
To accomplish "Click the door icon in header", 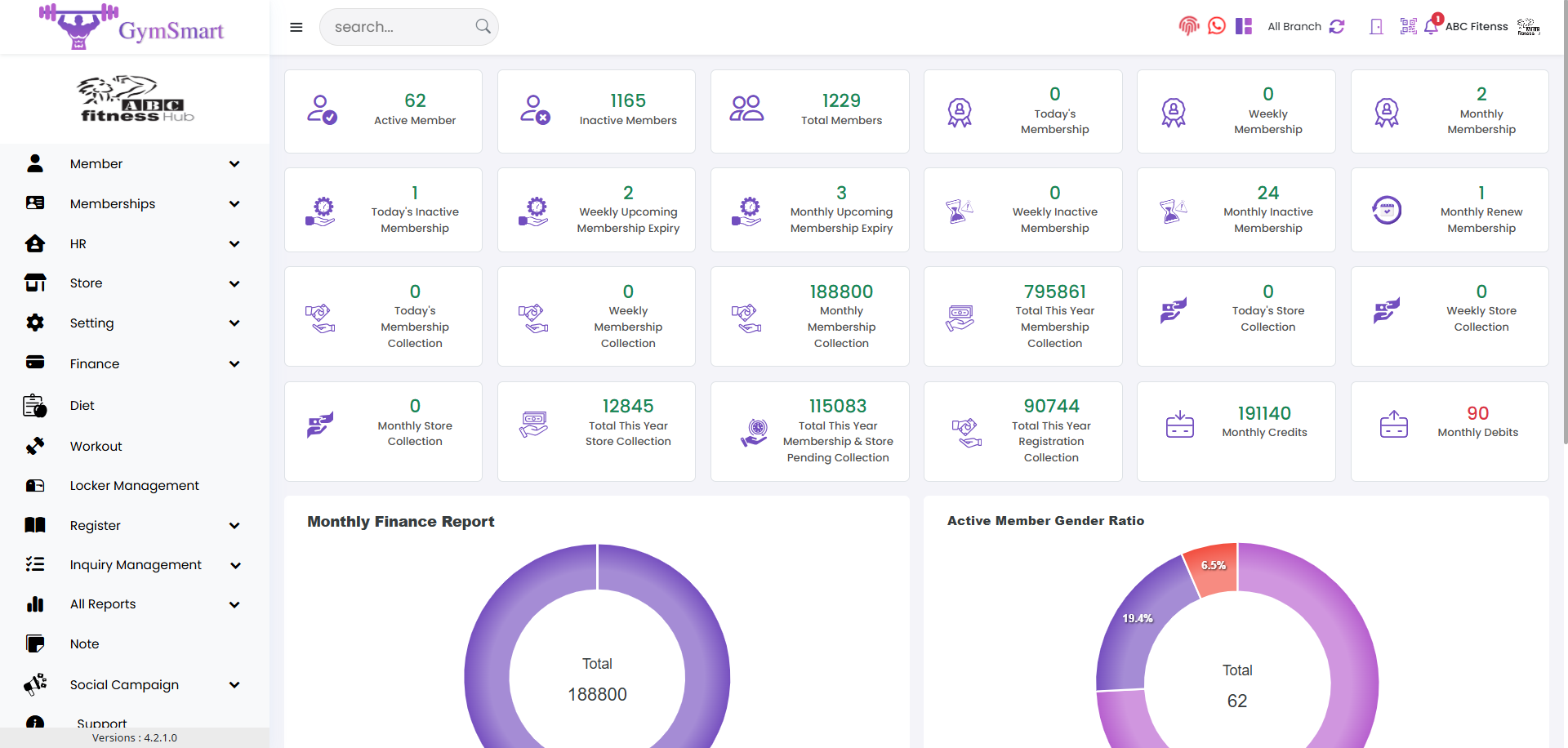I will pos(1376,26).
